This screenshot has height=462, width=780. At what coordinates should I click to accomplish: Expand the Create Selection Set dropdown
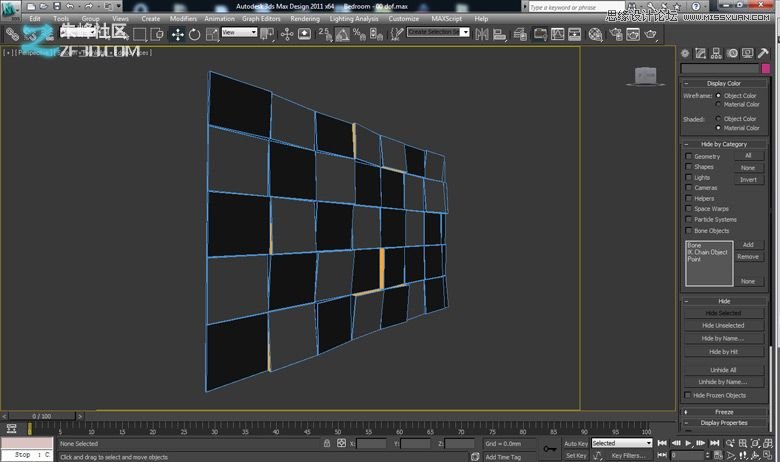[438, 32]
